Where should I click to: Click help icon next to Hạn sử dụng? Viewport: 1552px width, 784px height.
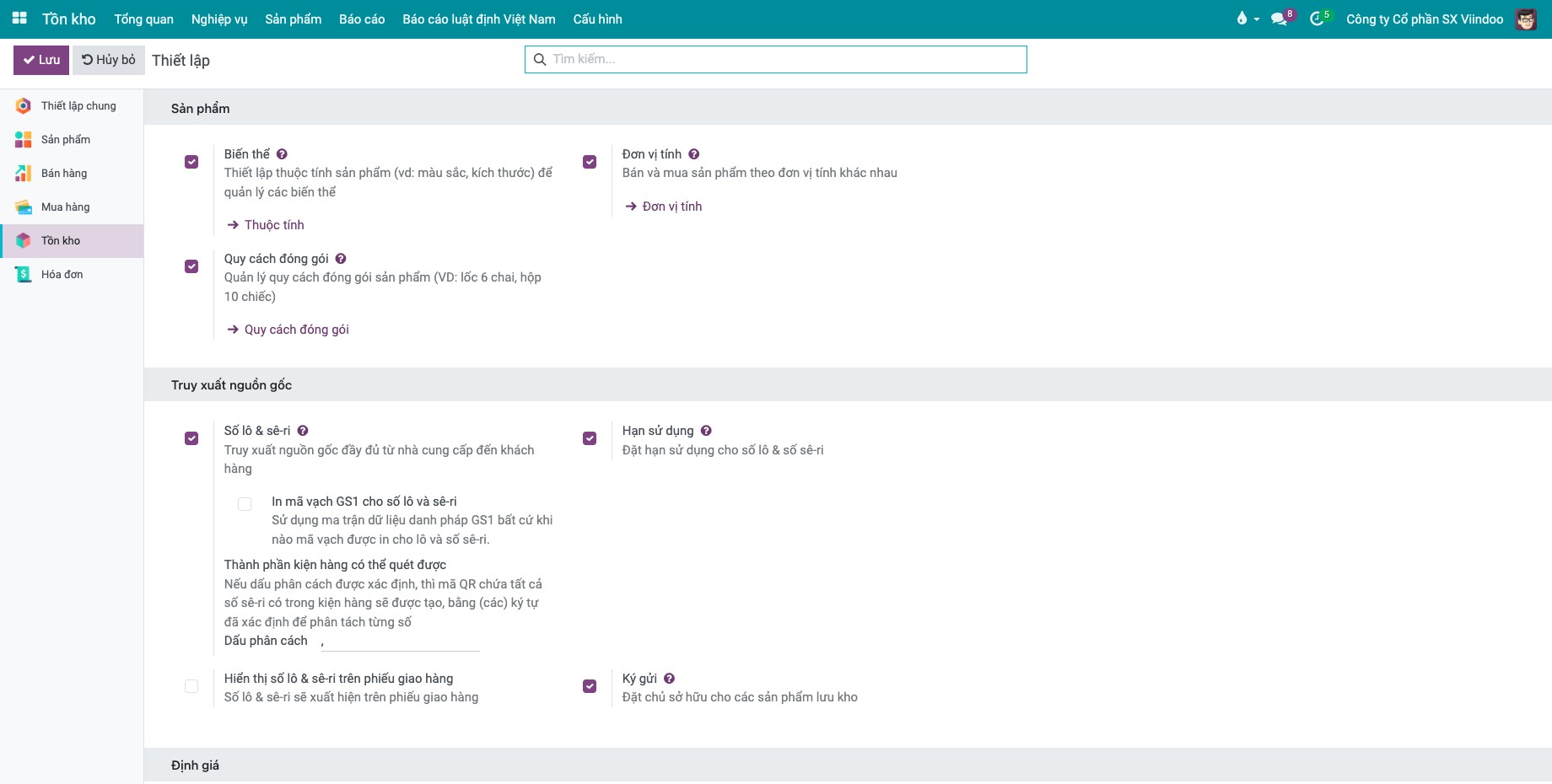pyautogui.click(x=706, y=431)
